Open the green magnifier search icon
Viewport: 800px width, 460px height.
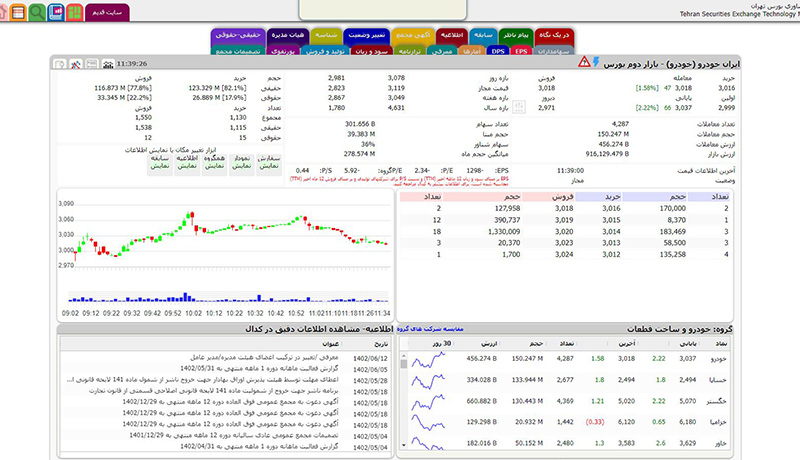pos(37,12)
